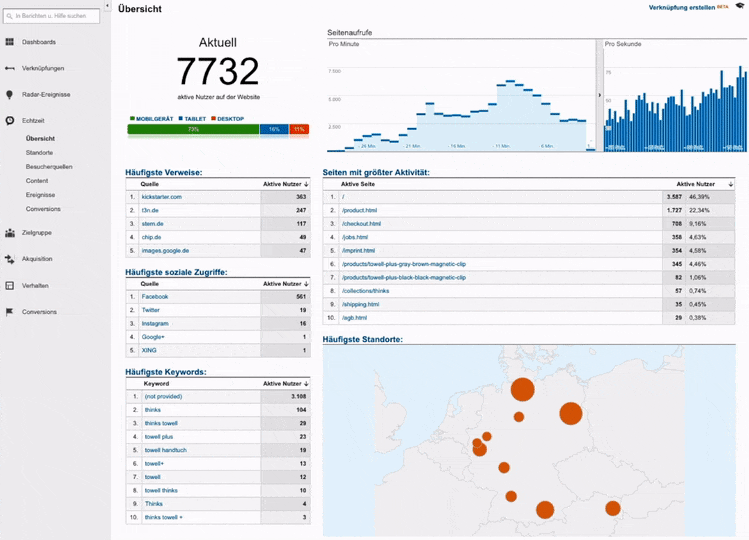This screenshot has height=540, width=749.
Task: Click the 'towell thinks' keyword
Action: pos(161,490)
